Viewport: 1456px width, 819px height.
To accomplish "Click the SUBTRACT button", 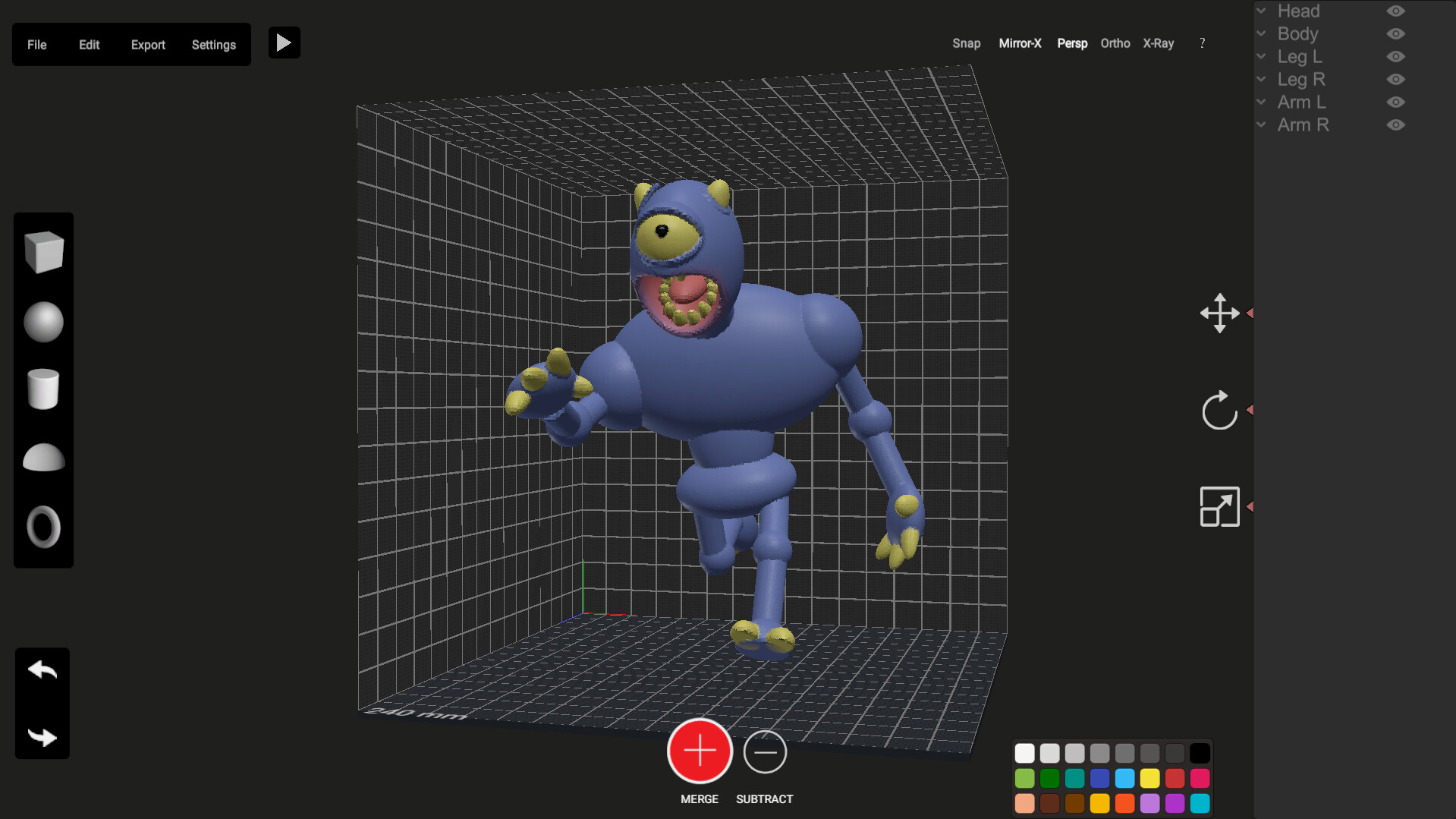I will coord(764,752).
